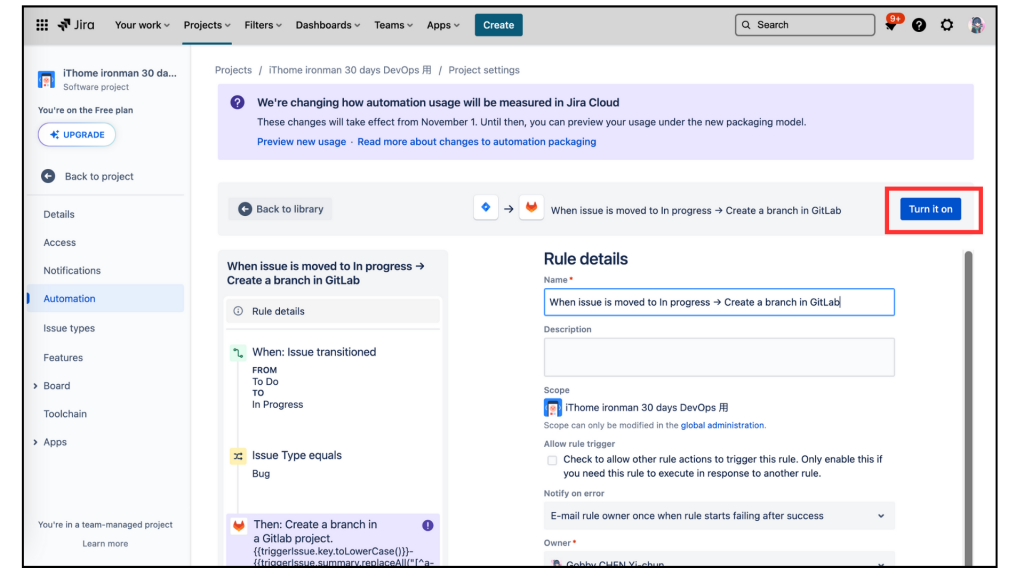Click the Rule details info icon
Viewport: 1024px width, 576px height.
coord(238,311)
